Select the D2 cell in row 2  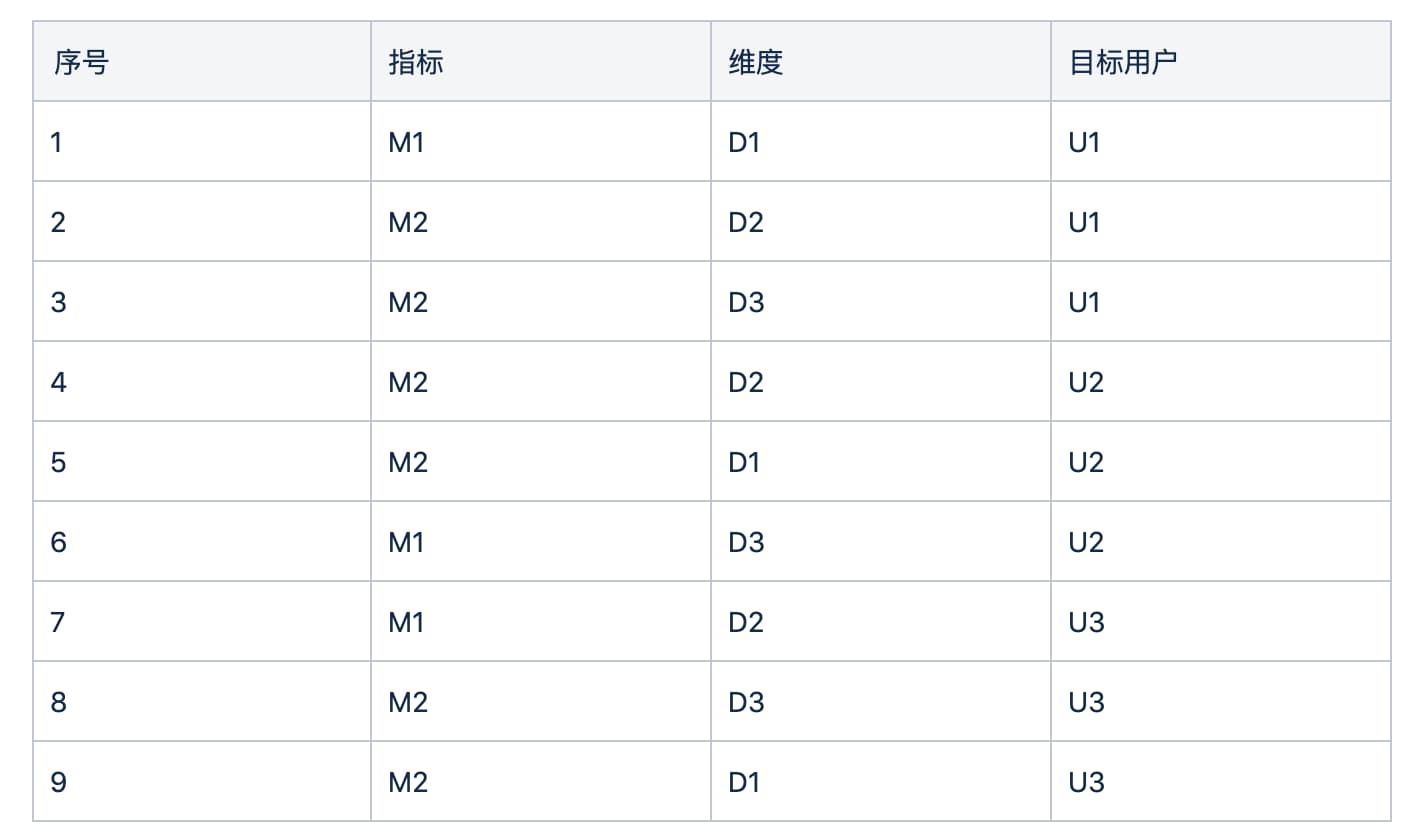point(746,222)
